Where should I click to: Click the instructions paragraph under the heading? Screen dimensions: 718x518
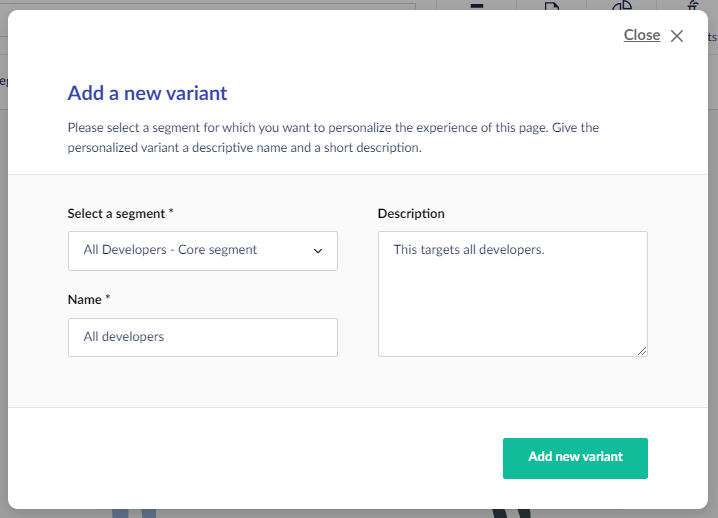coord(333,138)
